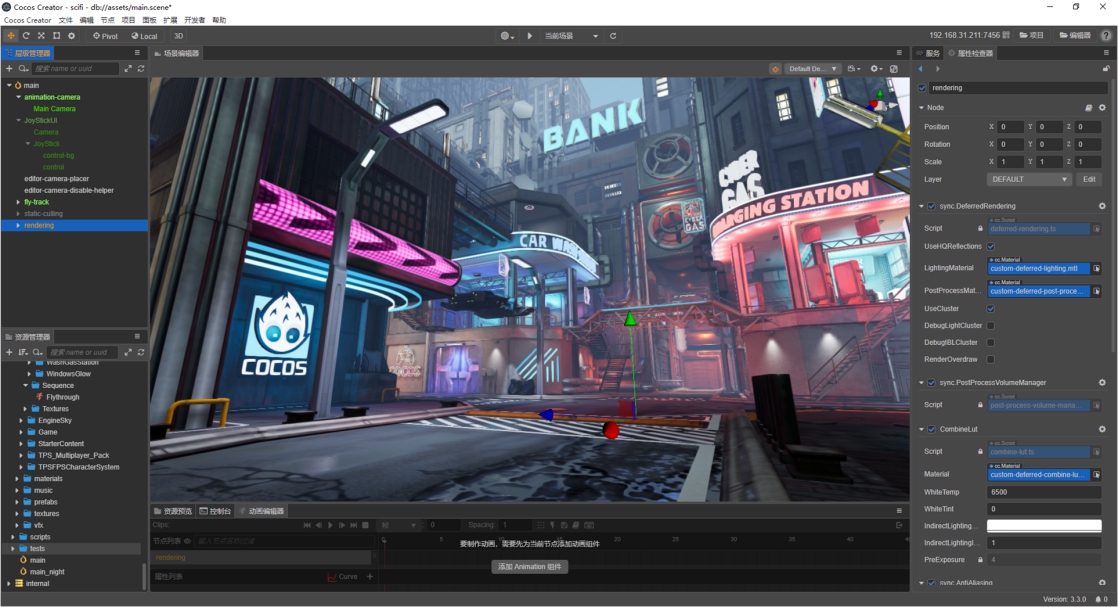
Task: Disable the UseCluster checkbox
Action: (x=991, y=309)
